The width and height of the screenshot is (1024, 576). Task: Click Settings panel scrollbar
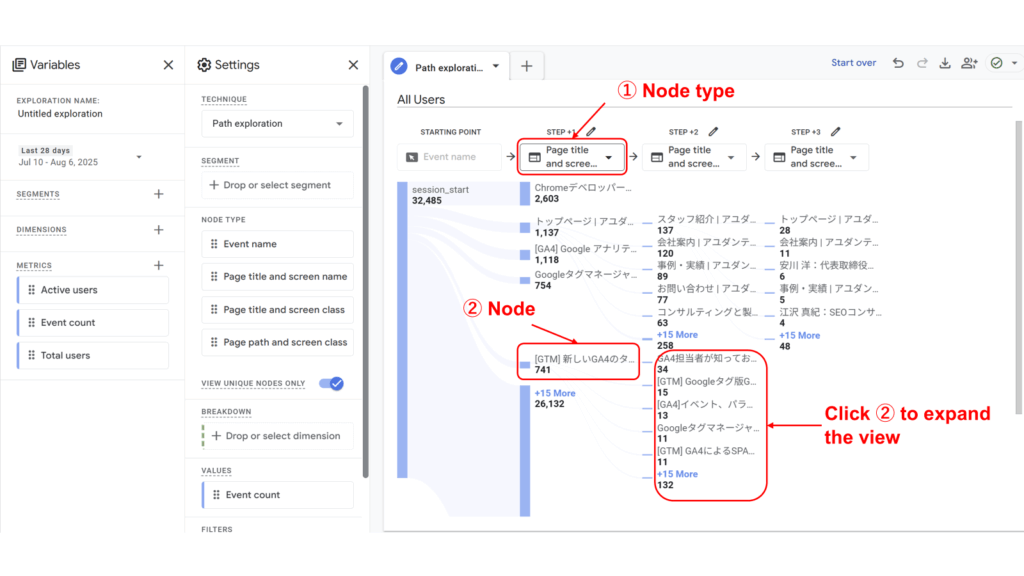[366, 281]
